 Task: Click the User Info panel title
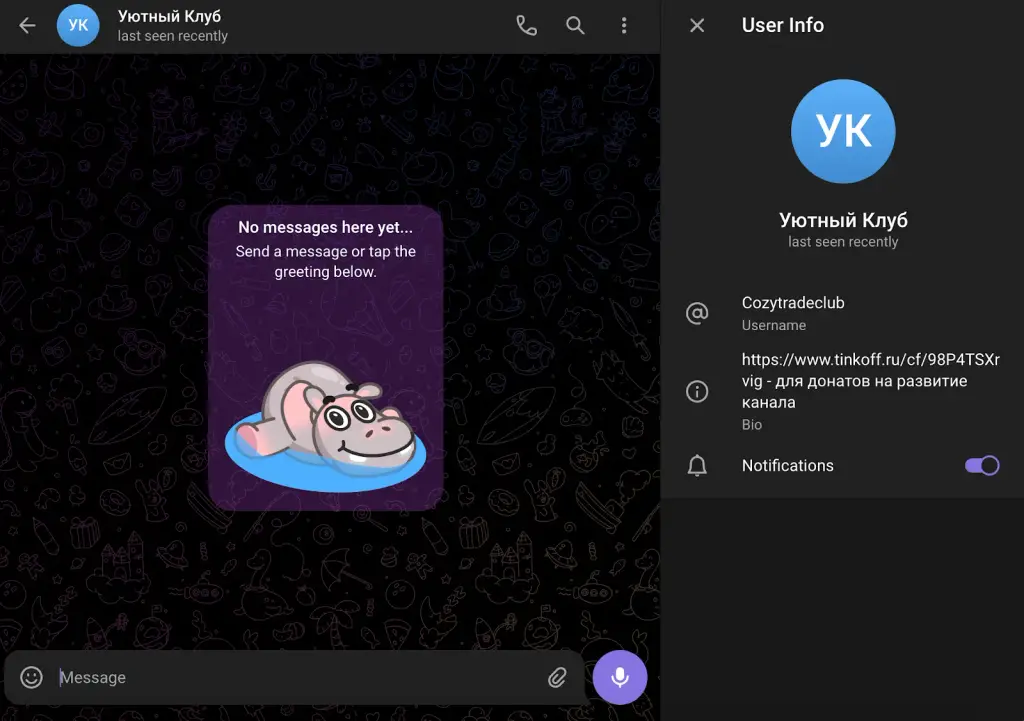(x=782, y=25)
